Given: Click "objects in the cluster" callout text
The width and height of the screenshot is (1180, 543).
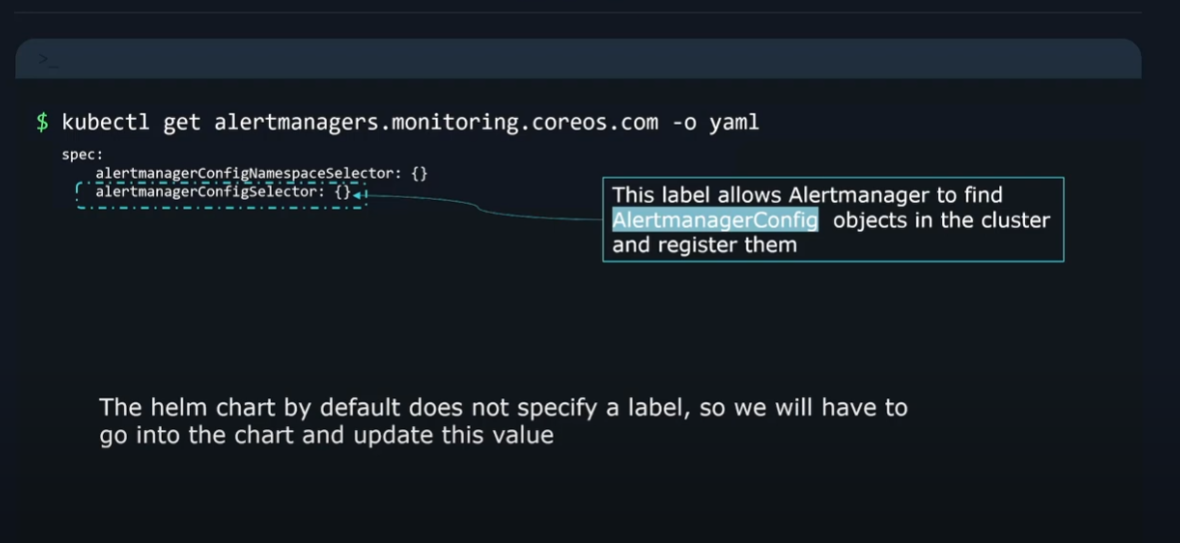Looking at the screenshot, I should tap(941, 220).
